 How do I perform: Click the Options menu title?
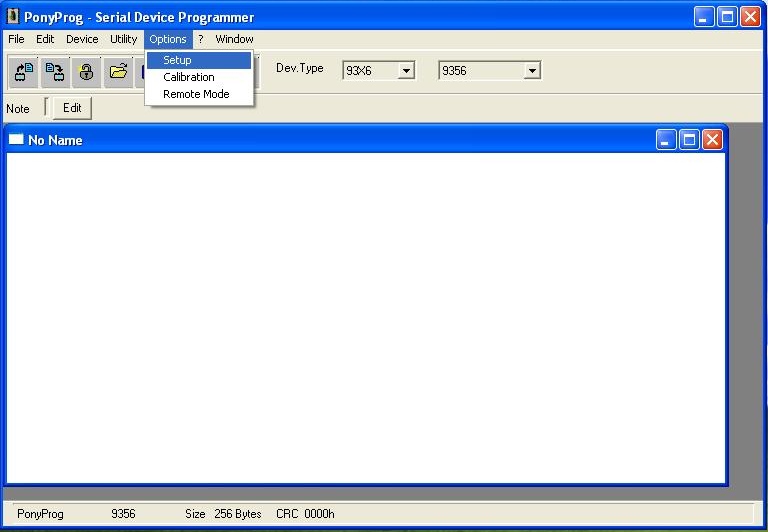point(168,39)
